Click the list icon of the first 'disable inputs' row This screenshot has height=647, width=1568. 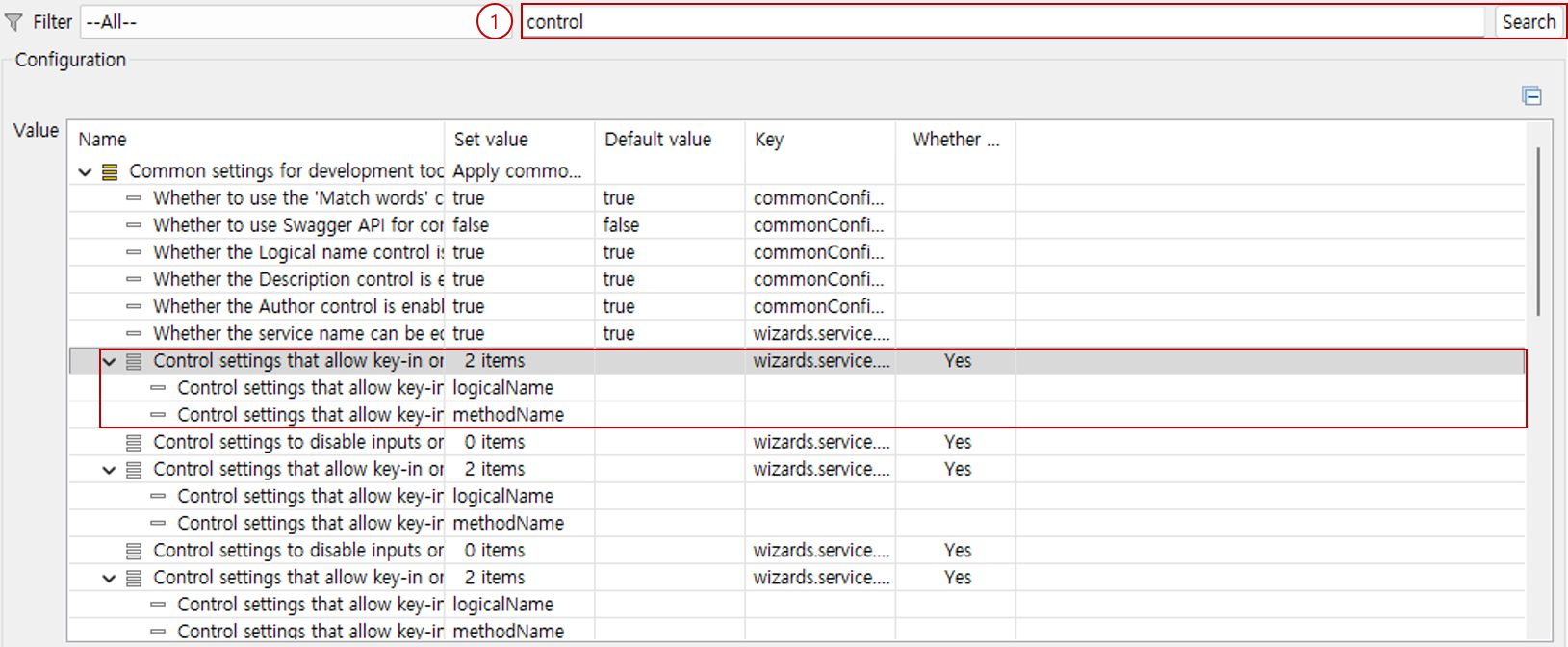pyautogui.click(x=134, y=442)
